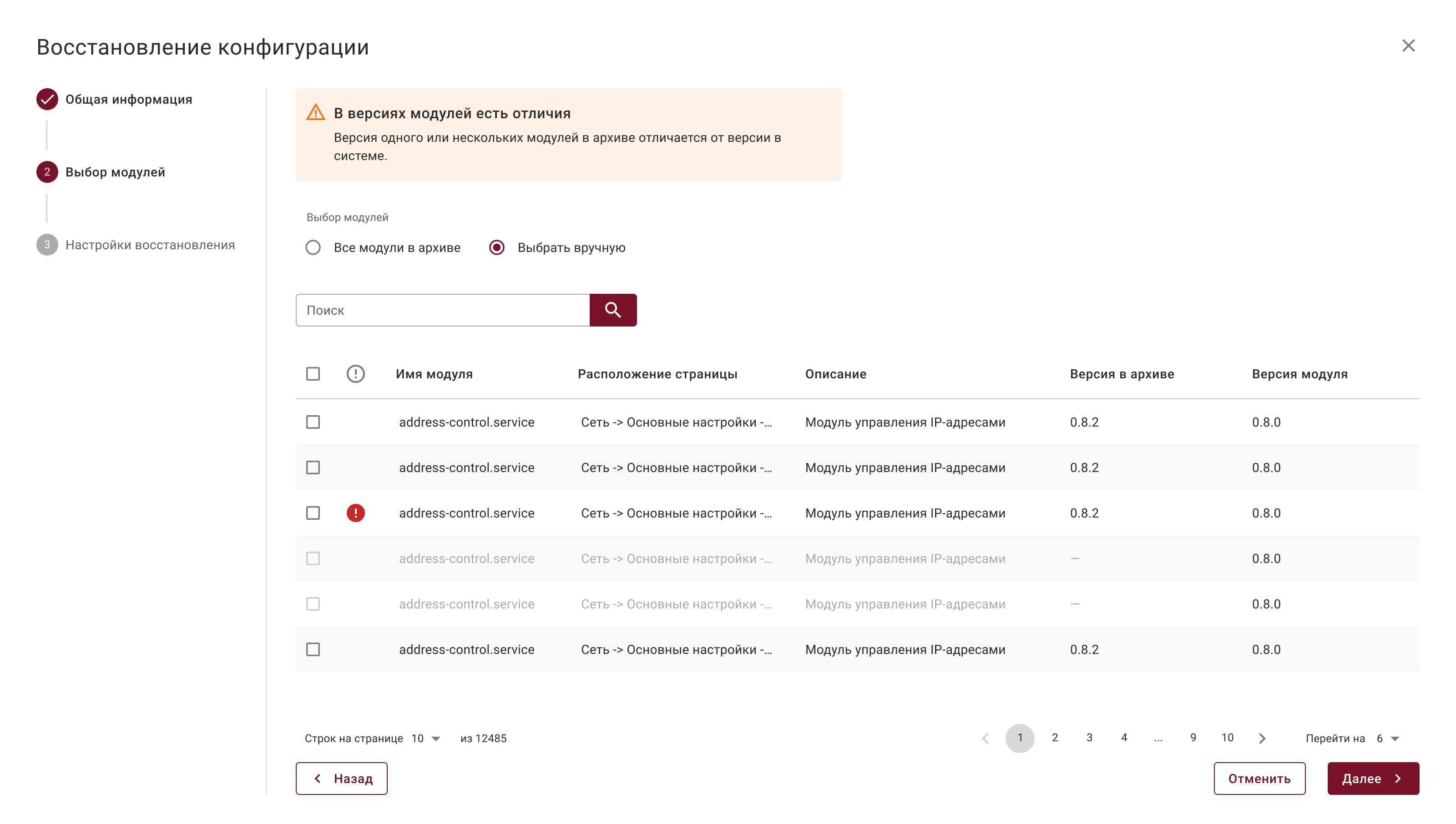The image size is (1456, 824).
Task: Close the configuration restore dialog
Action: click(x=1408, y=45)
